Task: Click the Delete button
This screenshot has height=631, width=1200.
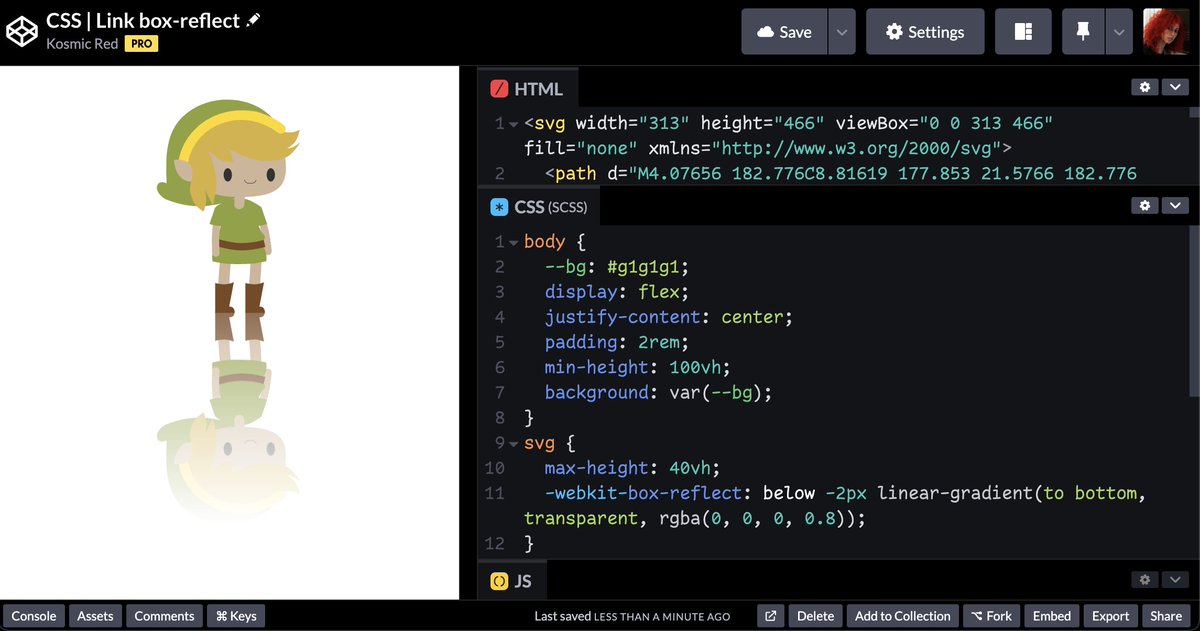Action: (x=815, y=616)
